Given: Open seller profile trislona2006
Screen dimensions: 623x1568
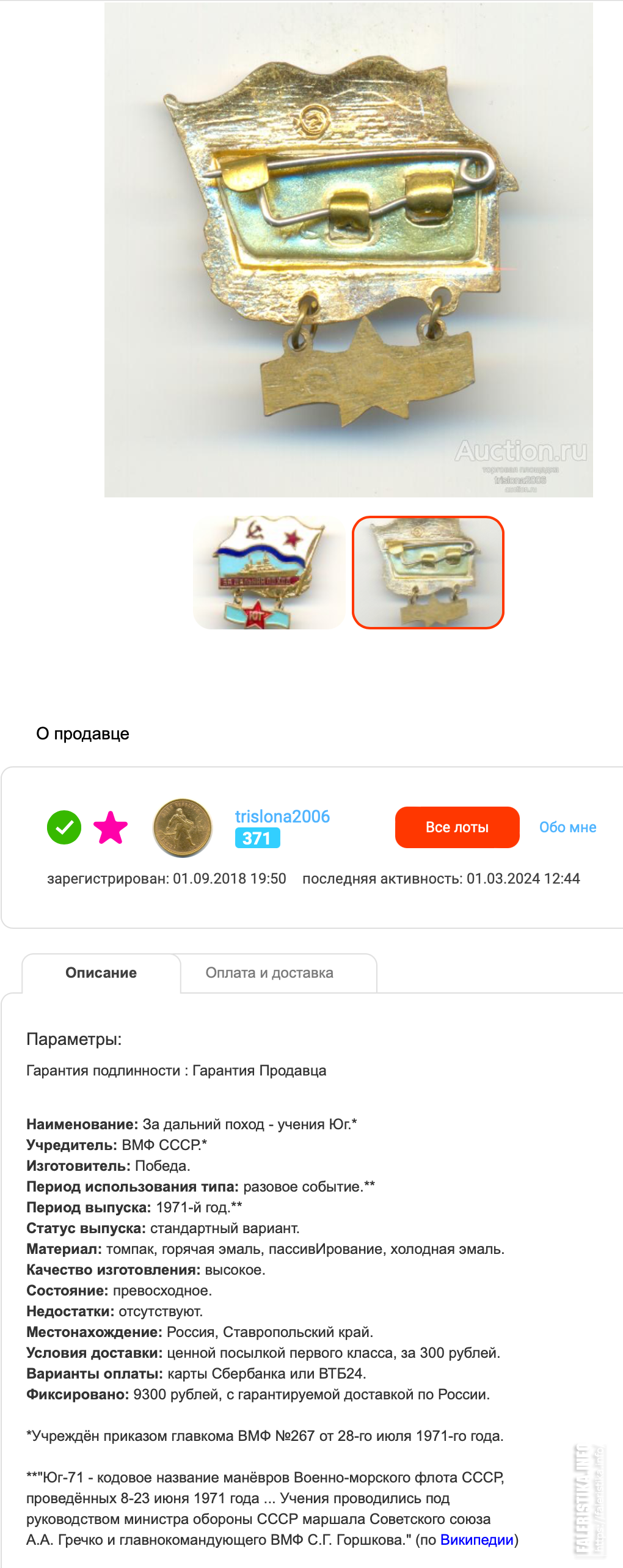Looking at the screenshot, I should click(282, 816).
